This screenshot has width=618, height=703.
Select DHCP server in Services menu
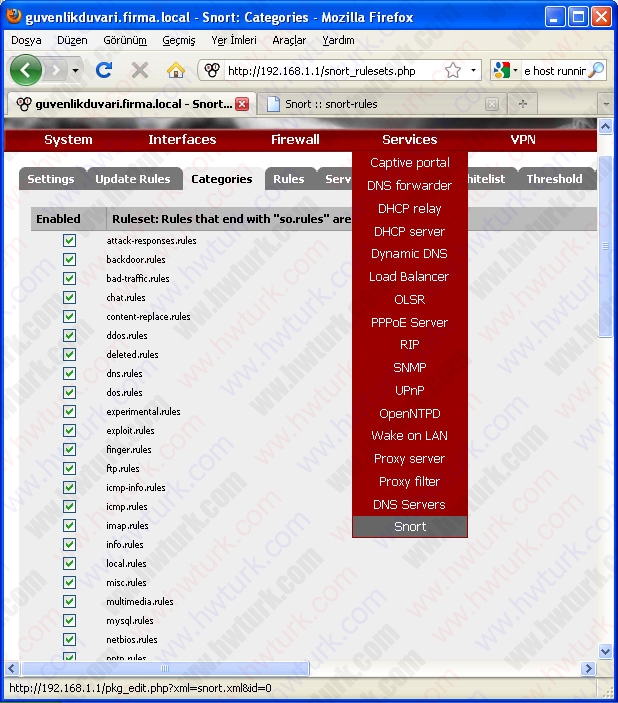pos(409,231)
